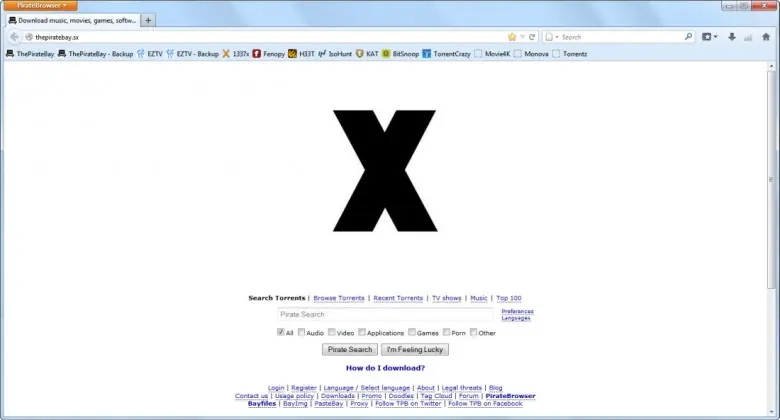The height and width of the screenshot is (420, 780).
Task: Click the magnifying glass search icon
Action: click(x=688, y=36)
